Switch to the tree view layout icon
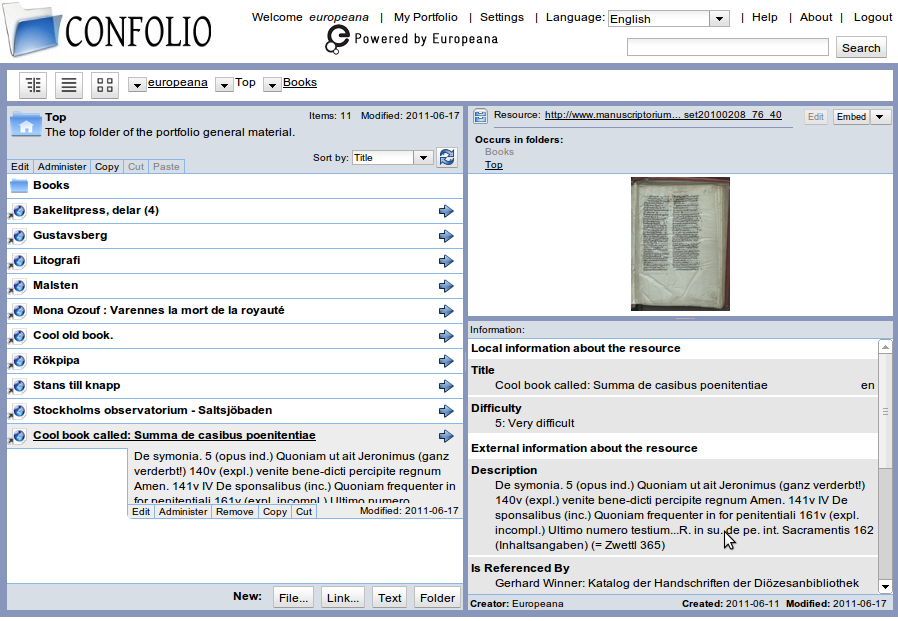 [x=33, y=85]
